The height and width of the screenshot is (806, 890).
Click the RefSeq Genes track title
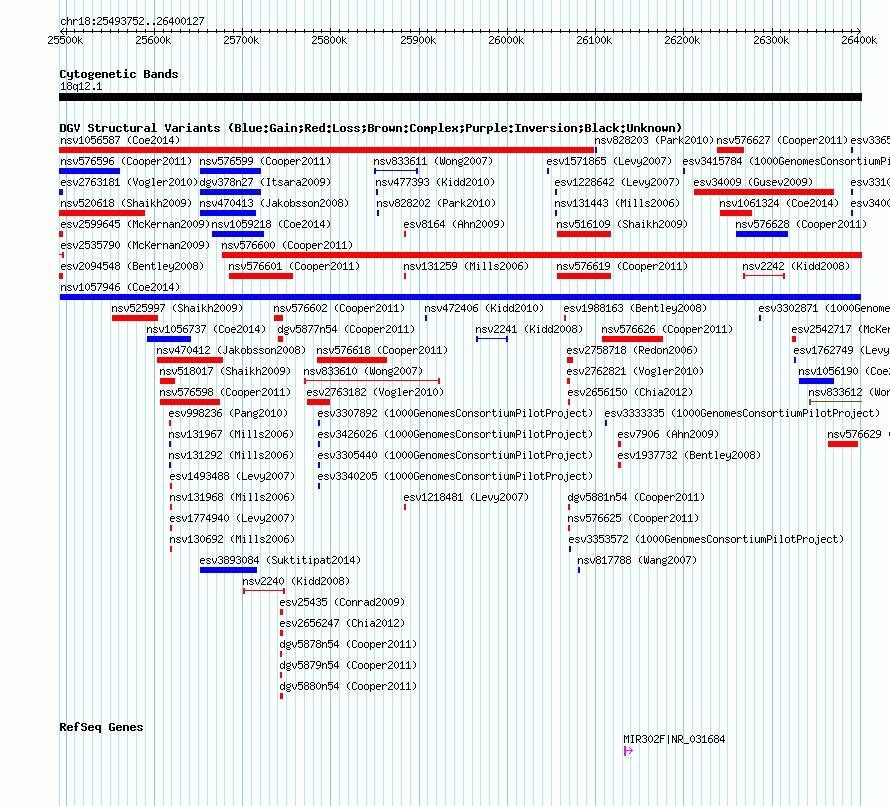[x=101, y=727]
